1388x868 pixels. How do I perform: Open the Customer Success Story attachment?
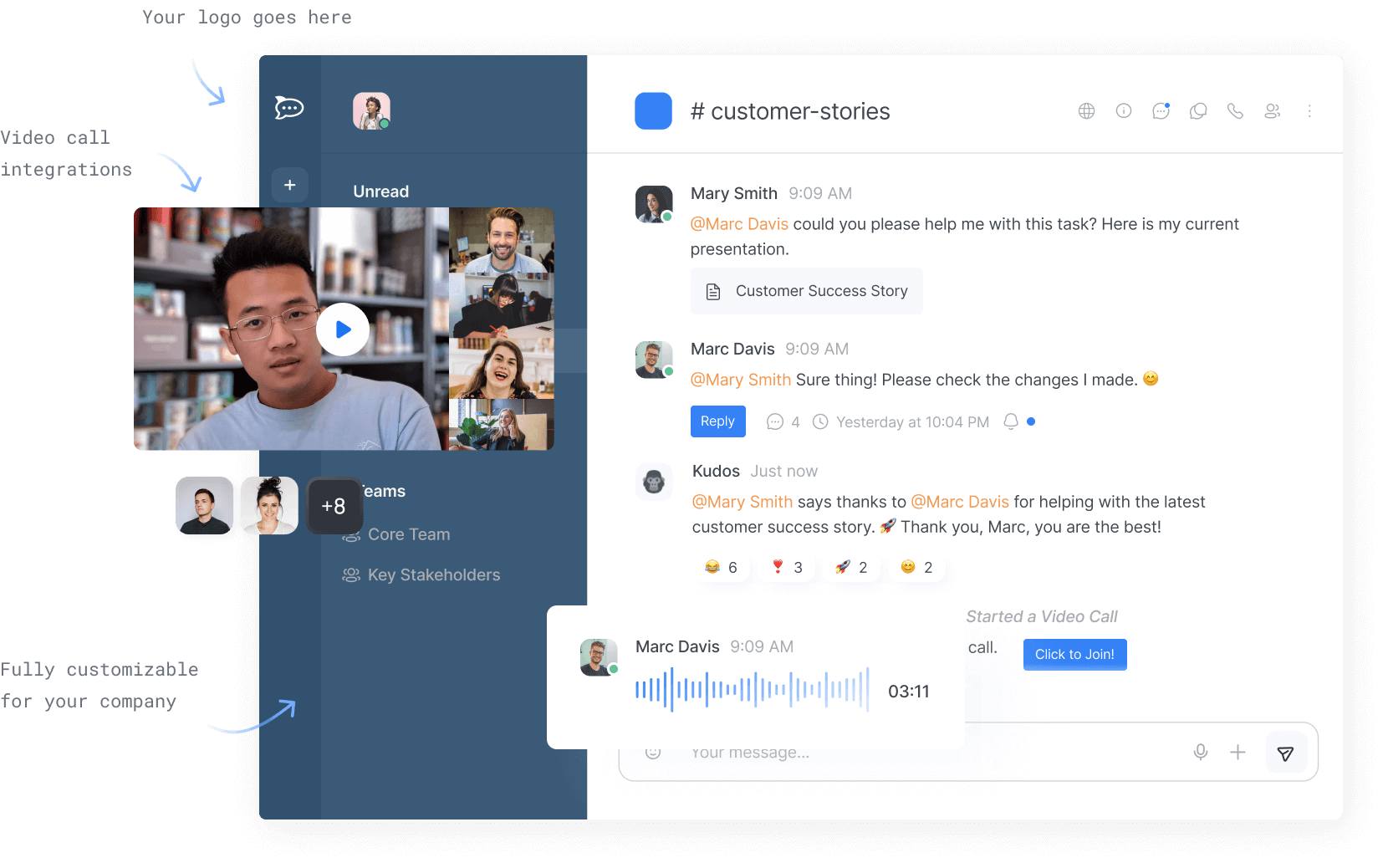pos(806,291)
